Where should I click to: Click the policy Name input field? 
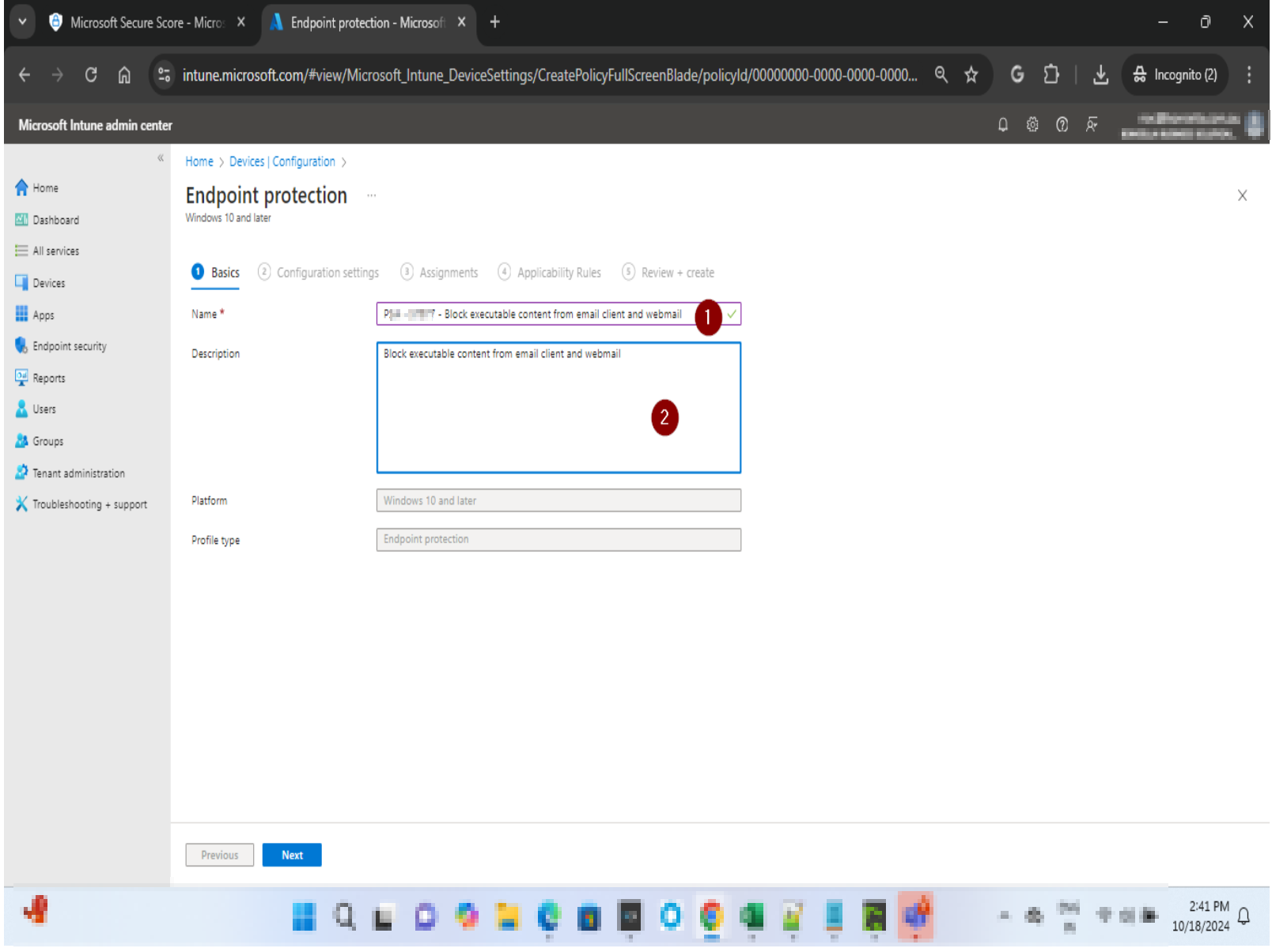558,314
